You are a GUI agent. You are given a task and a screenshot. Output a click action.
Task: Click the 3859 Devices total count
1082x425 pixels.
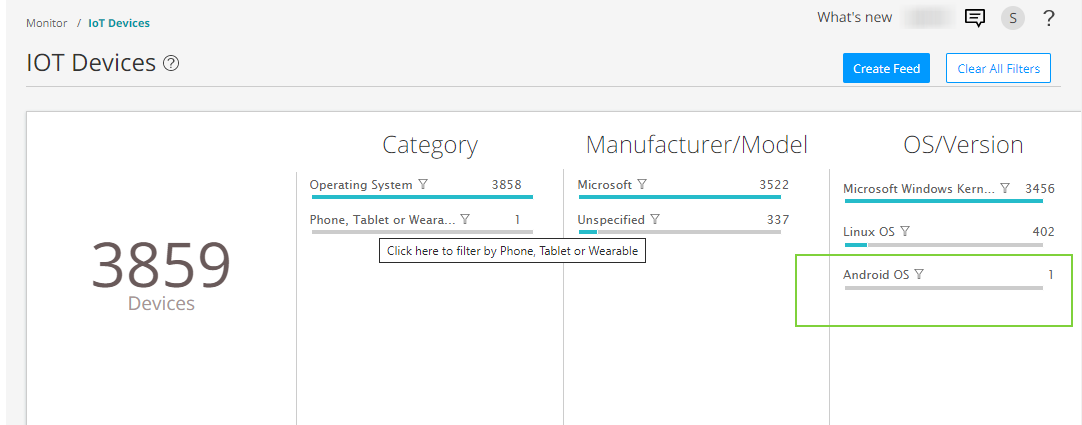point(161,266)
